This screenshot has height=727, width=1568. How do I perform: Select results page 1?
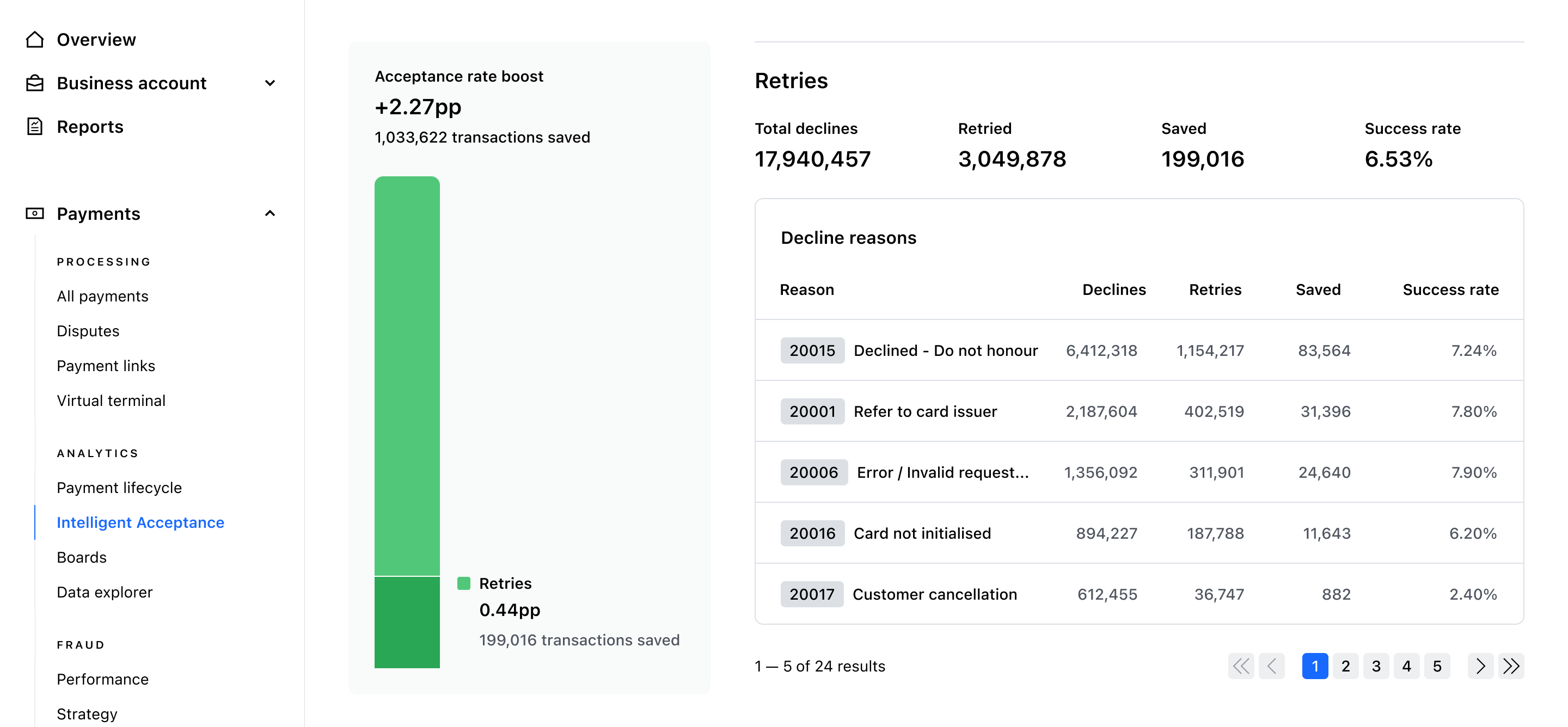click(x=1315, y=666)
